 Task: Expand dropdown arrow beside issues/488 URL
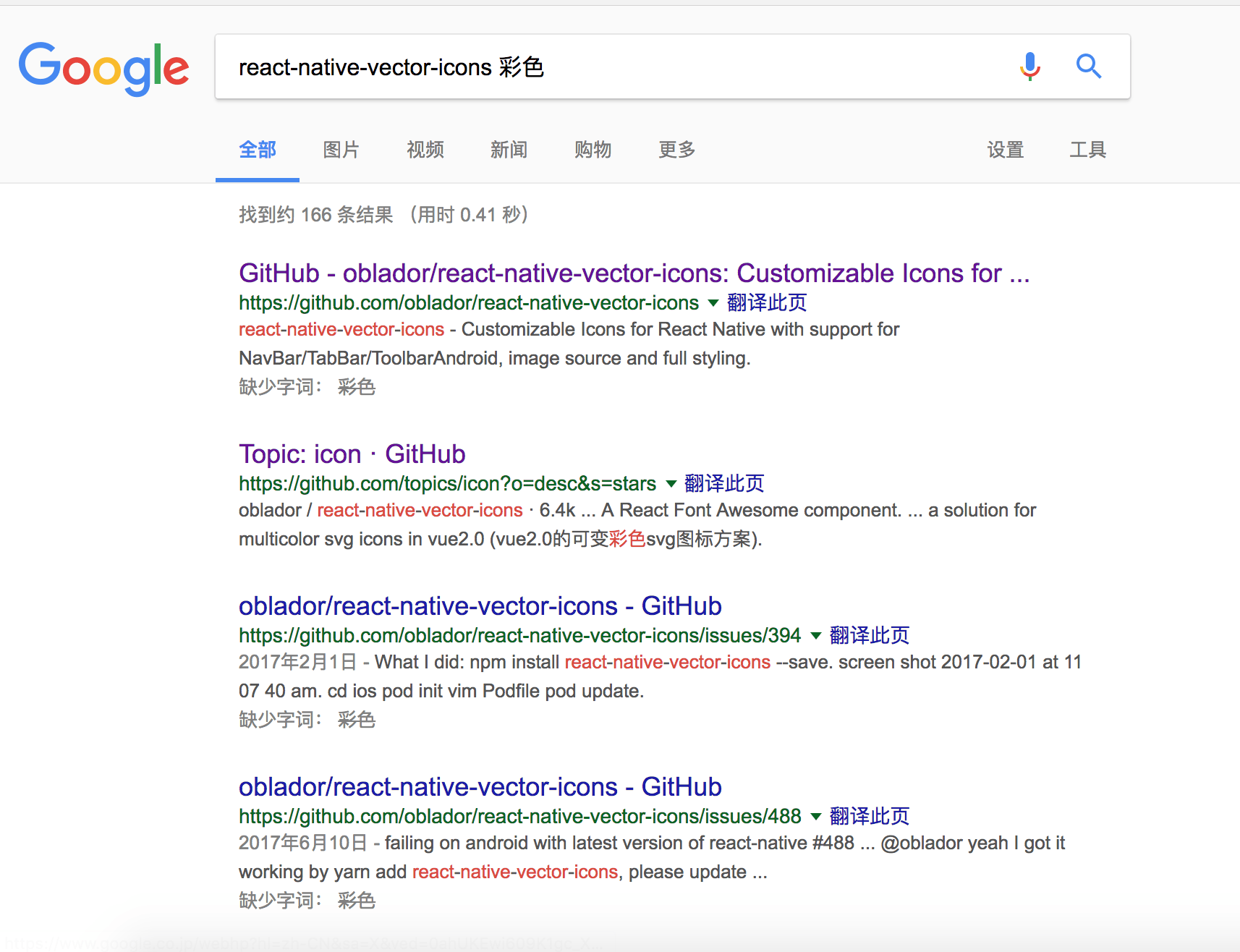(816, 817)
